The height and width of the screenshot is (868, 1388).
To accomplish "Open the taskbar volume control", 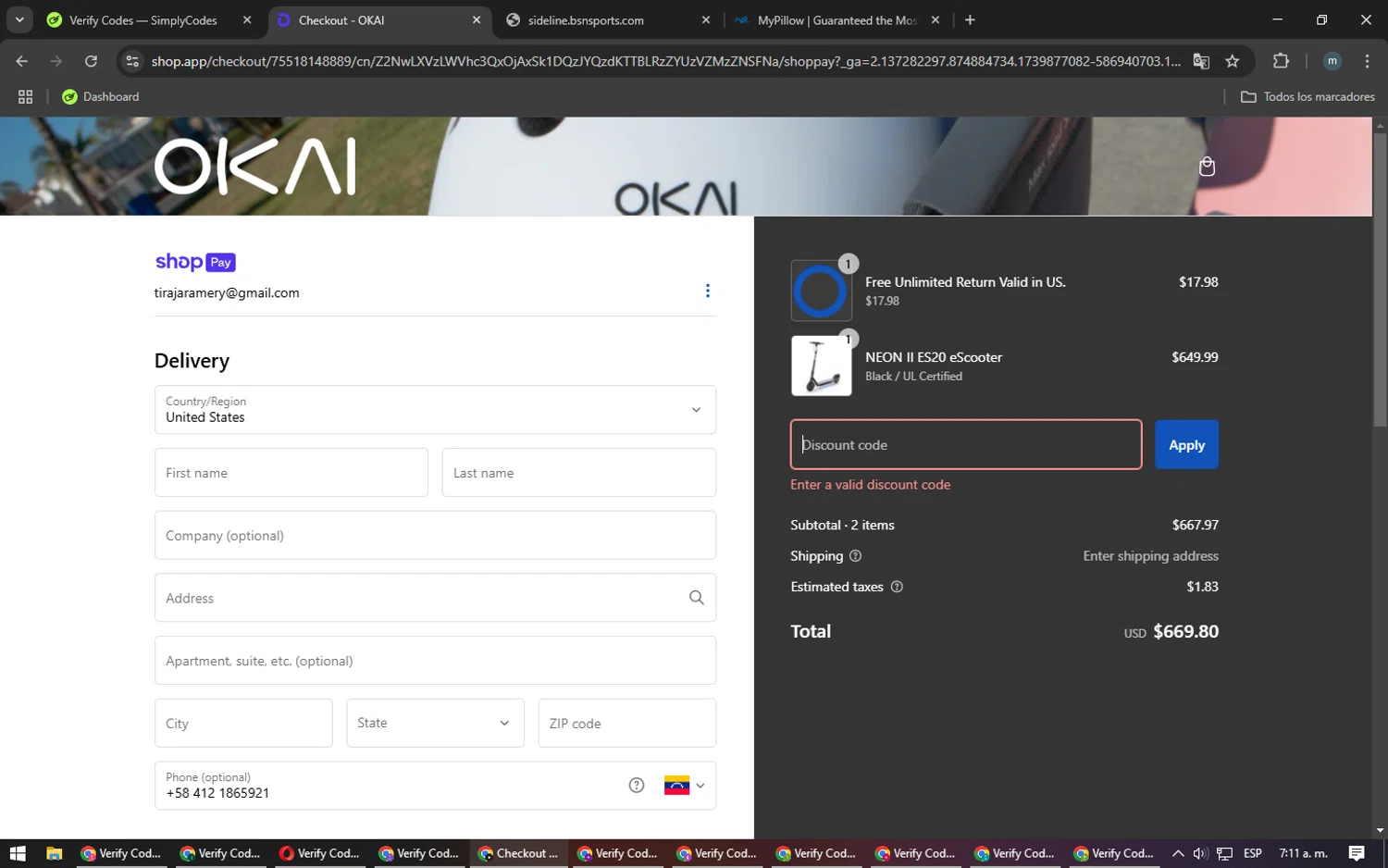I will [x=1200, y=853].
